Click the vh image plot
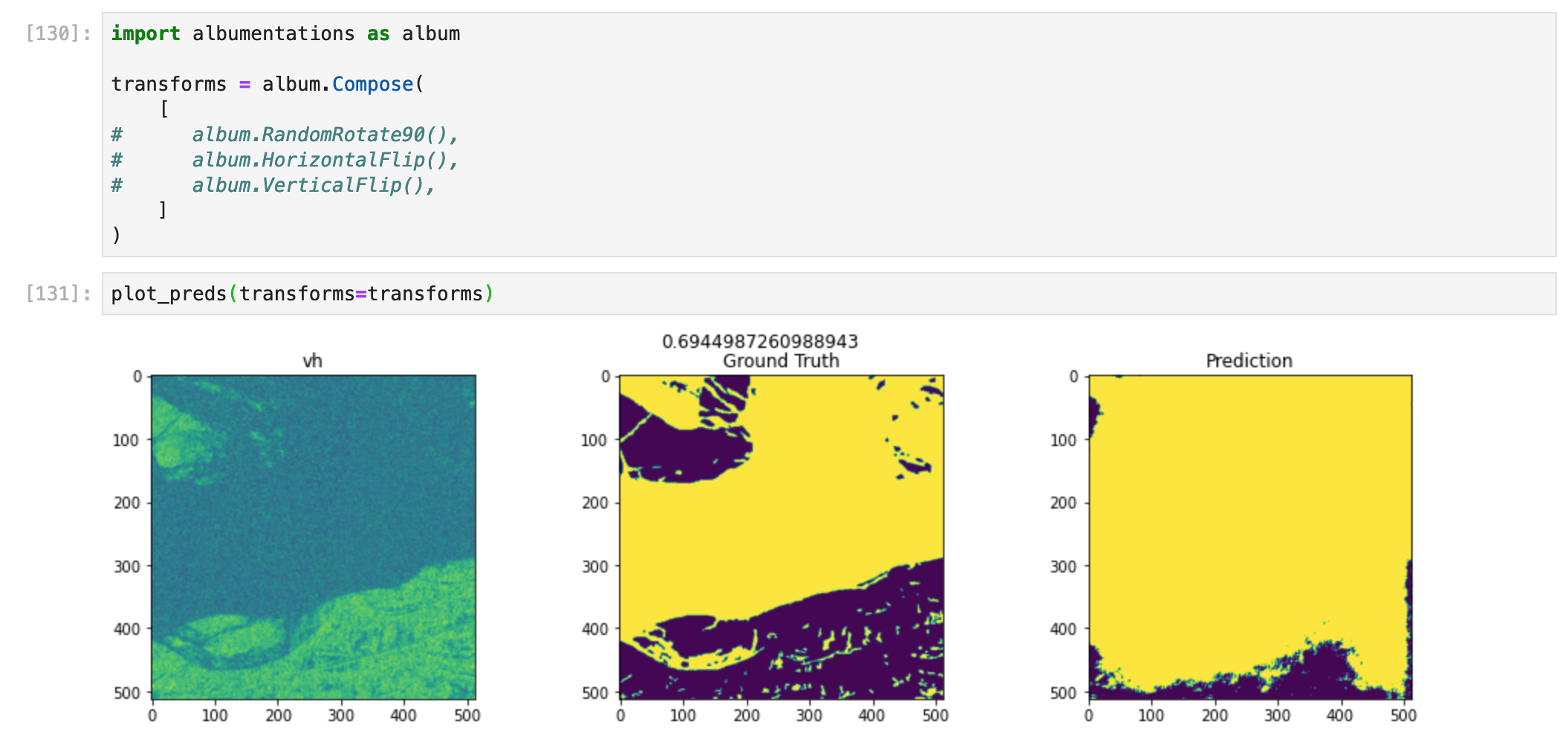The height and width of the screenshot is (742, 1568). point(314,537)
